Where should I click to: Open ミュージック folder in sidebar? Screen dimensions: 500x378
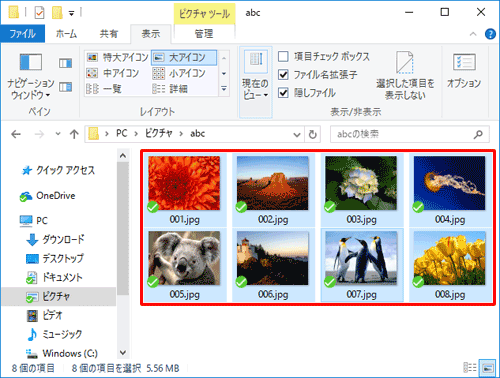54,334
